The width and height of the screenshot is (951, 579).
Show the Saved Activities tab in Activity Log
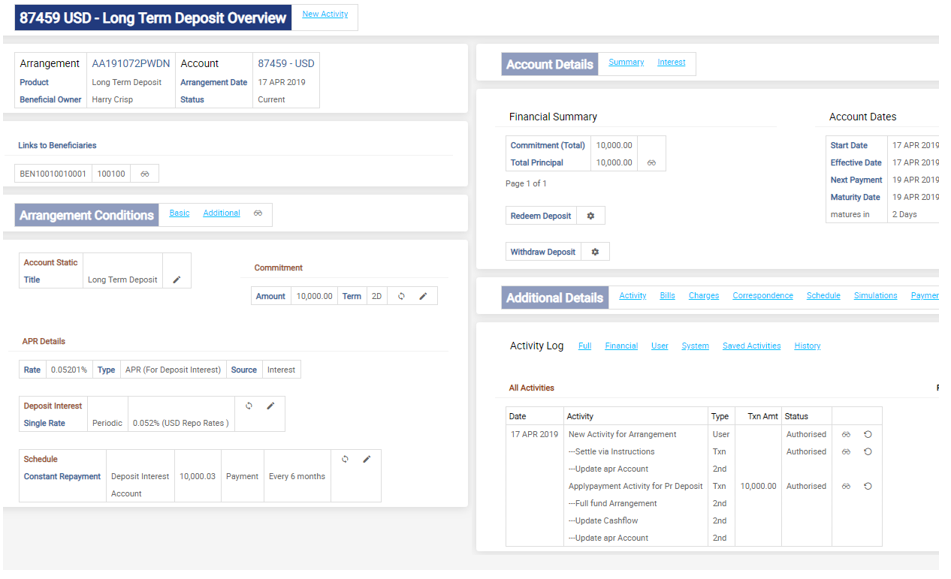click(x=751, y=346)
